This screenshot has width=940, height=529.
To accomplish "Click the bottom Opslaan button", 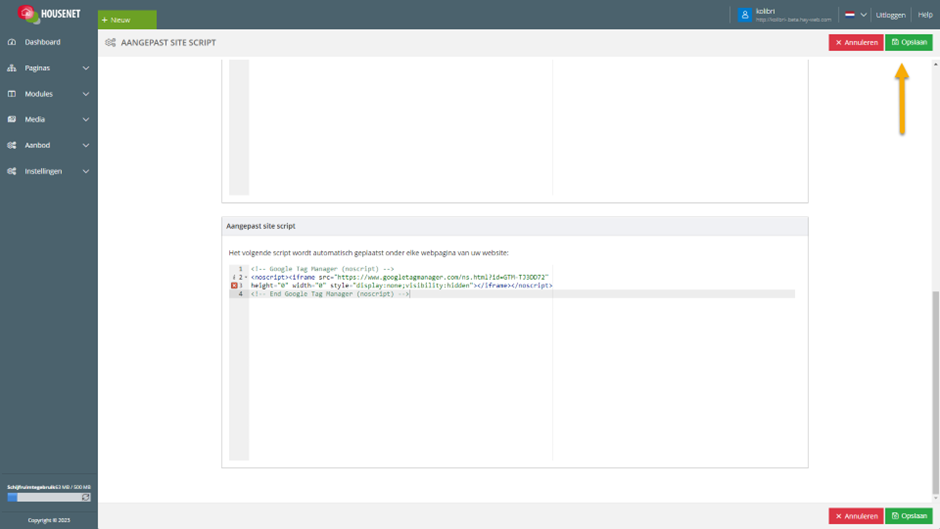I will [909, 516].
